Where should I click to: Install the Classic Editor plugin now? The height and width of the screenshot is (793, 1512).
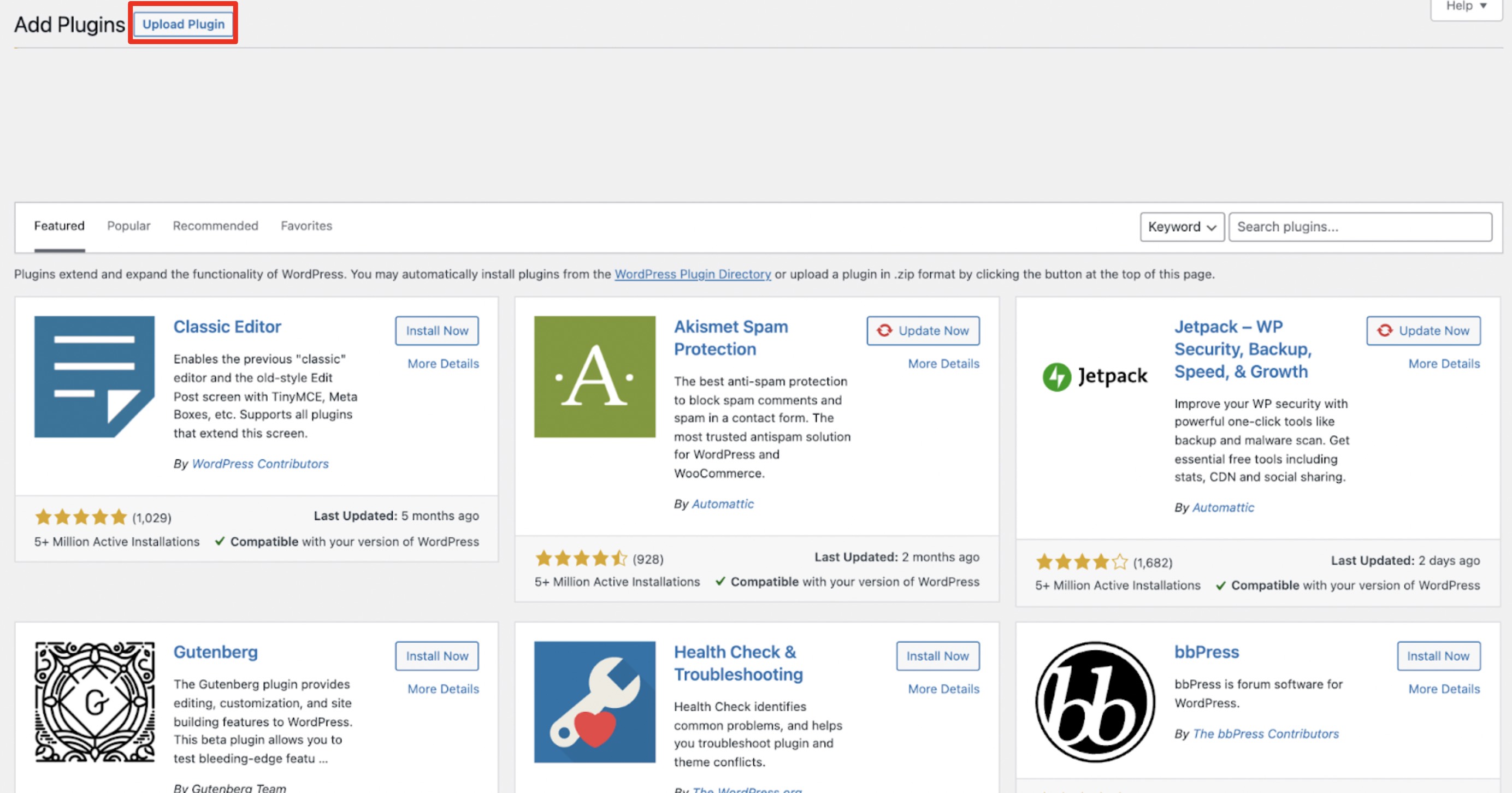click(x=438, y=330)
